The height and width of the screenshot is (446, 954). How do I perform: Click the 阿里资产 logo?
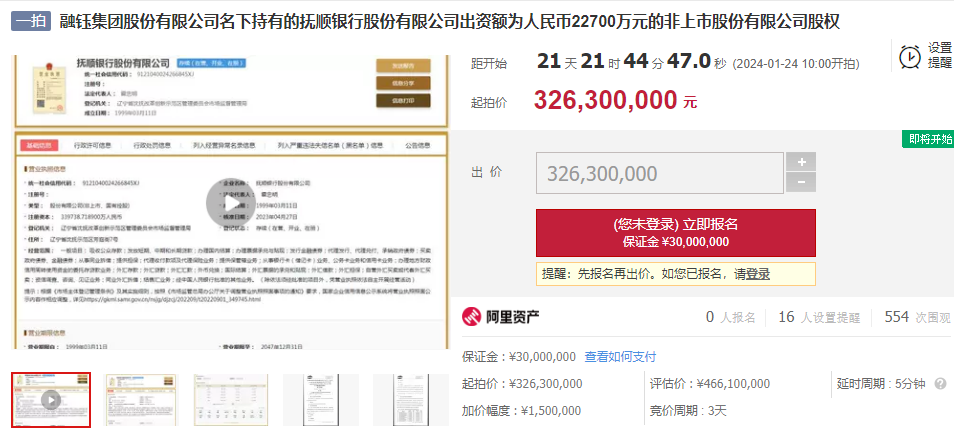(501, 316)
